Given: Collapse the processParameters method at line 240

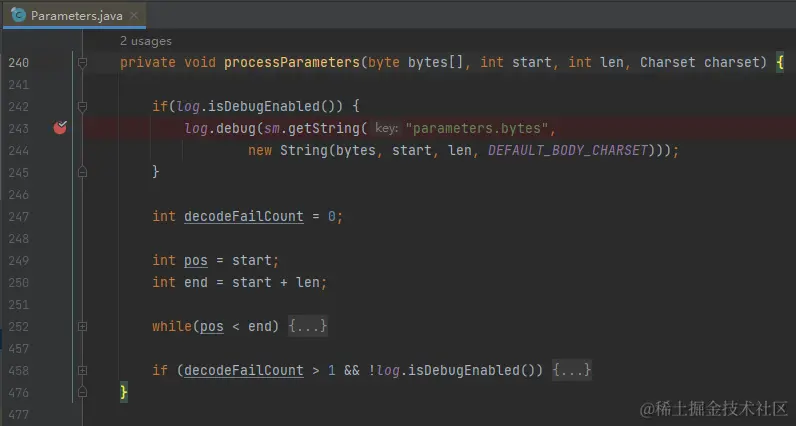Looking at the screenshot, I should tap(82, 62).
